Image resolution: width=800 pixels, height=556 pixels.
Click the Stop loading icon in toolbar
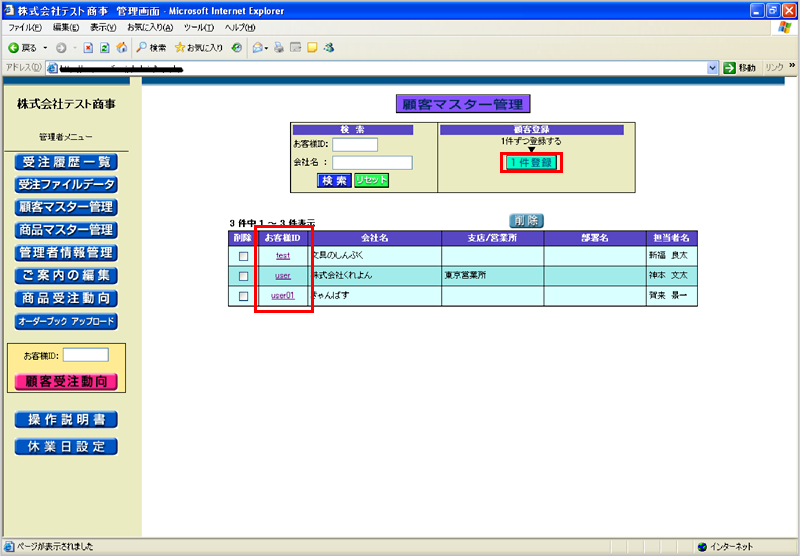89,47
